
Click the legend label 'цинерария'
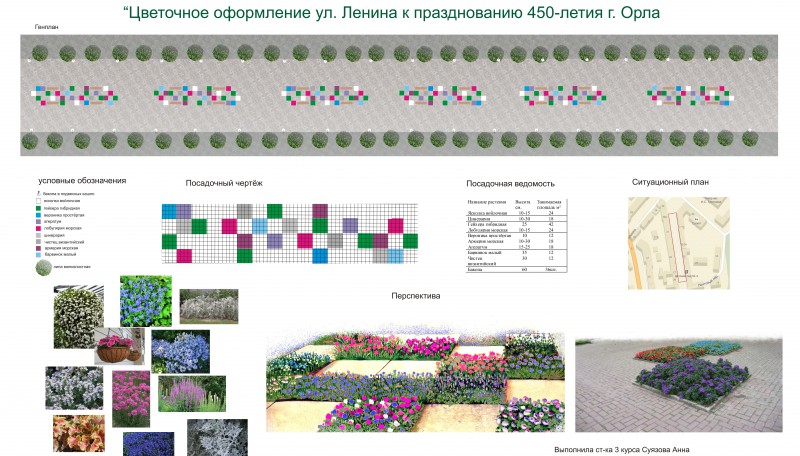click(54, 236)
